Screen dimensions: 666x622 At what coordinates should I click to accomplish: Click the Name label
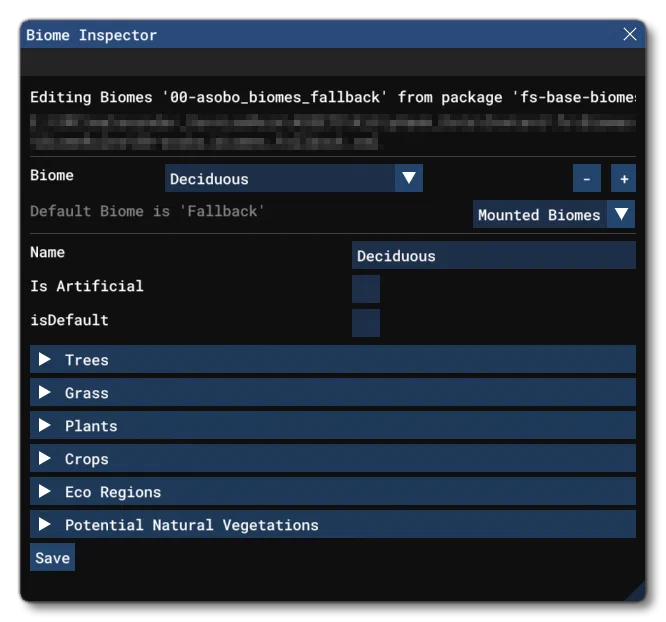47,252
